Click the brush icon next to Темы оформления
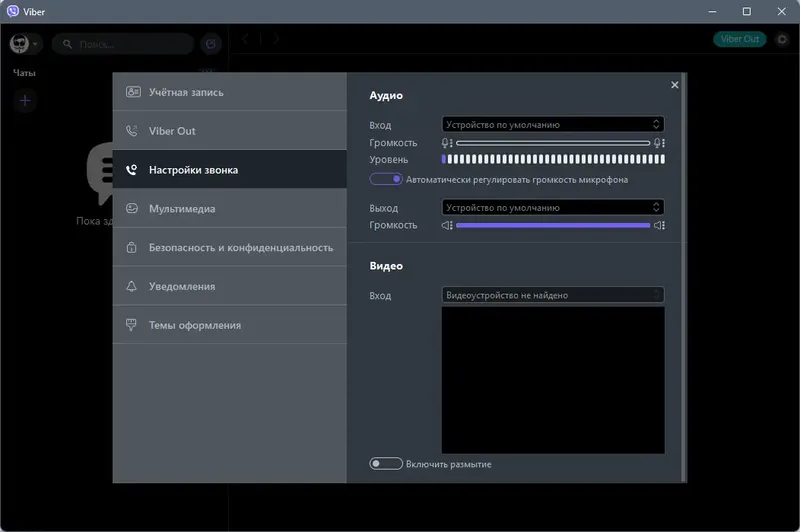This screenshot has width=800, height=532. point(131,325)
